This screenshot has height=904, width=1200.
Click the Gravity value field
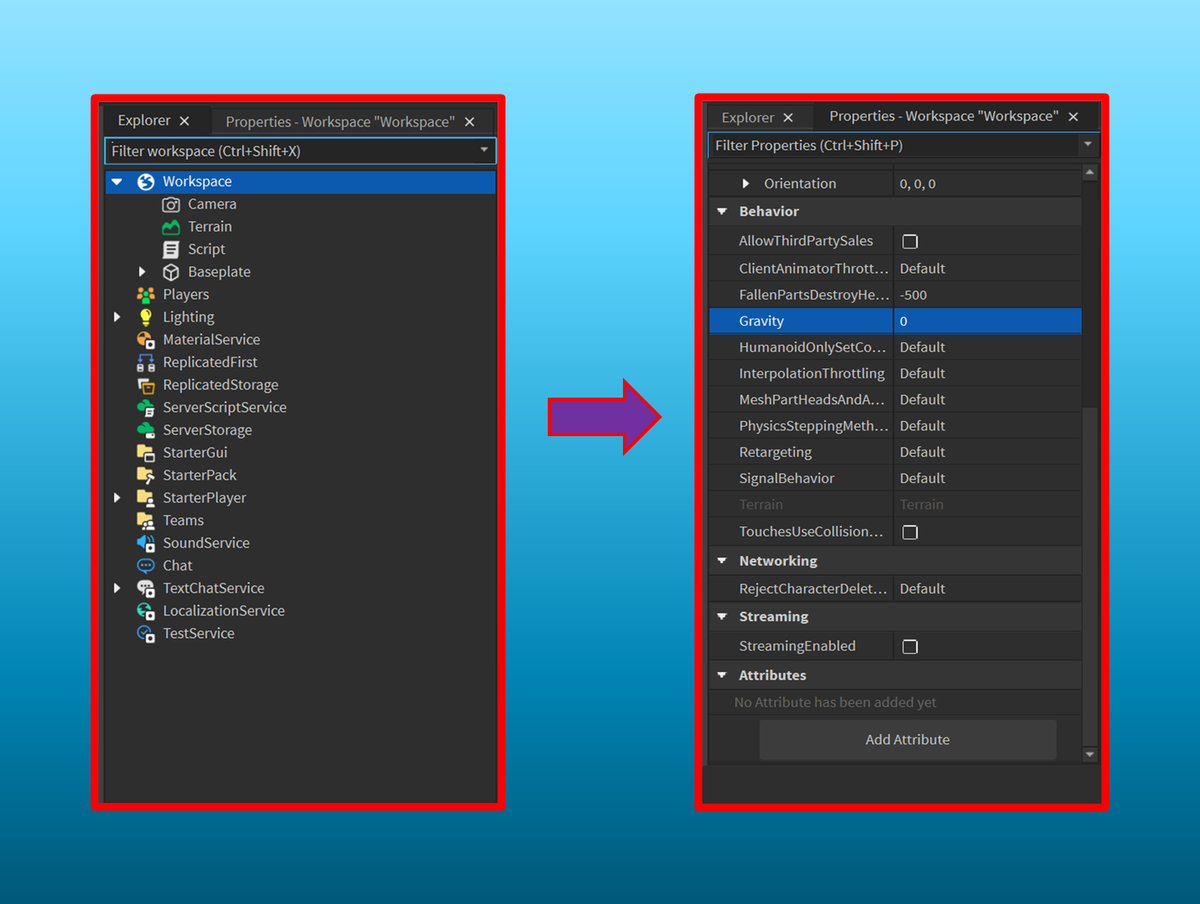987,321
